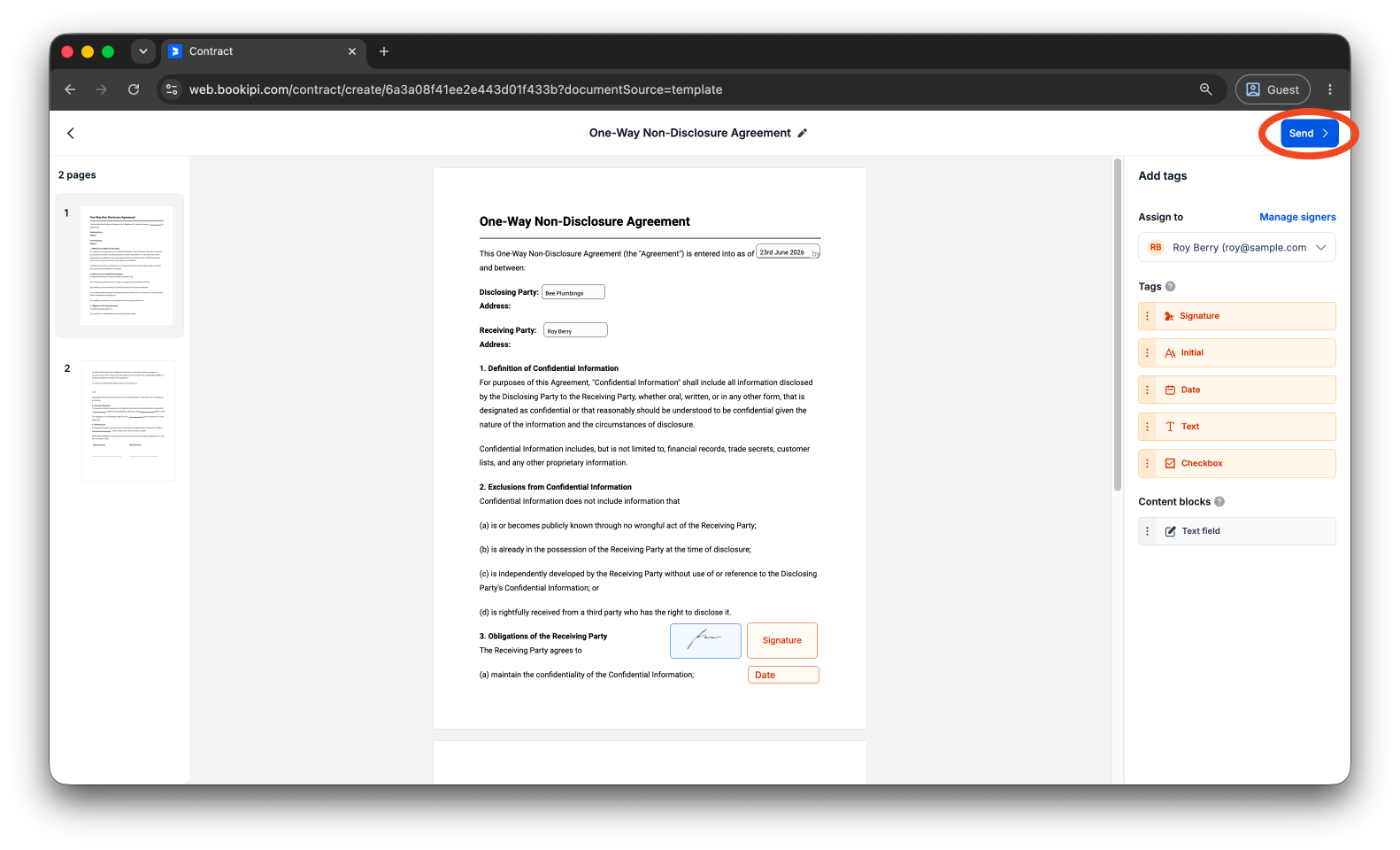
Task: Click drag handle dots on Text tag
Action: [x=1148, y=427]
